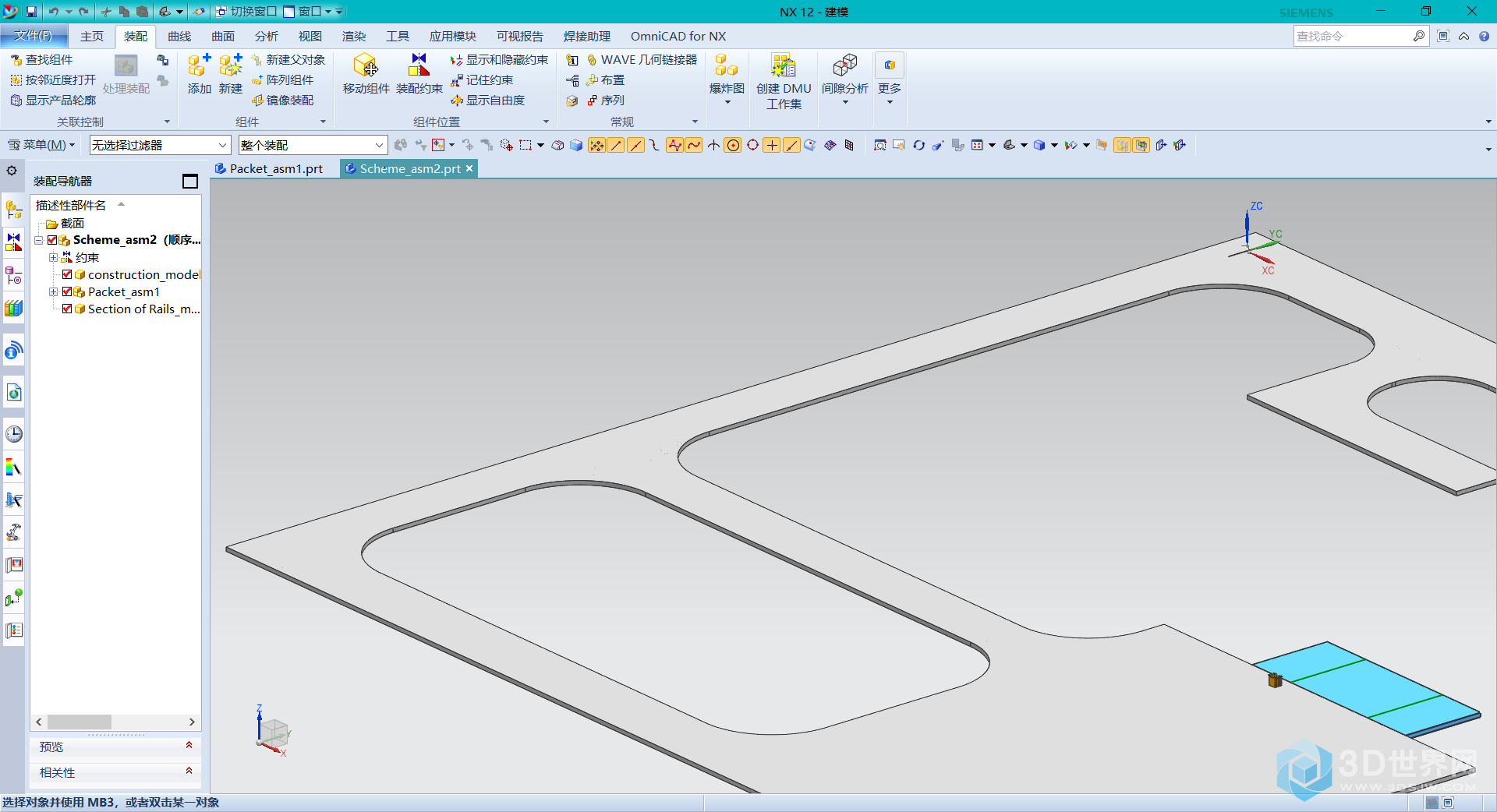Screen dimensions: 1497x812
Task: Click 显示产品轮廓 command
Action: pyautogui.click(x=53, y=100)
